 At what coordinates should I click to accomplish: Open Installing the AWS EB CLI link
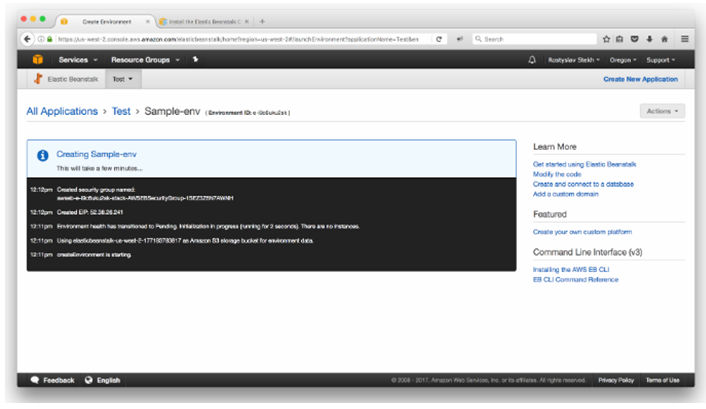pos(571,270)
